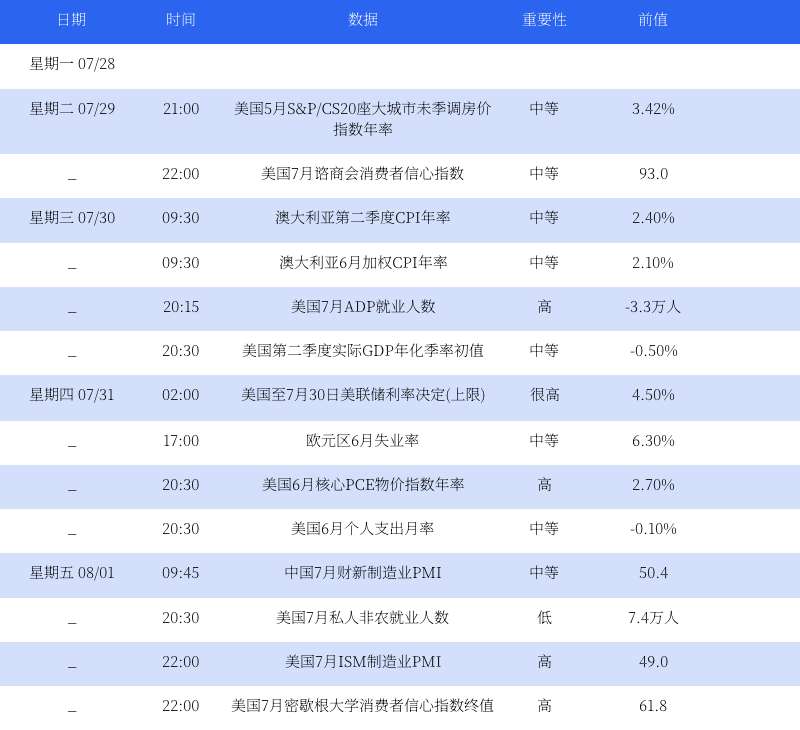Click 美国第二季度实际GDP年化季率初值 entry
The image size is (800, 730).
pos(363,351)
